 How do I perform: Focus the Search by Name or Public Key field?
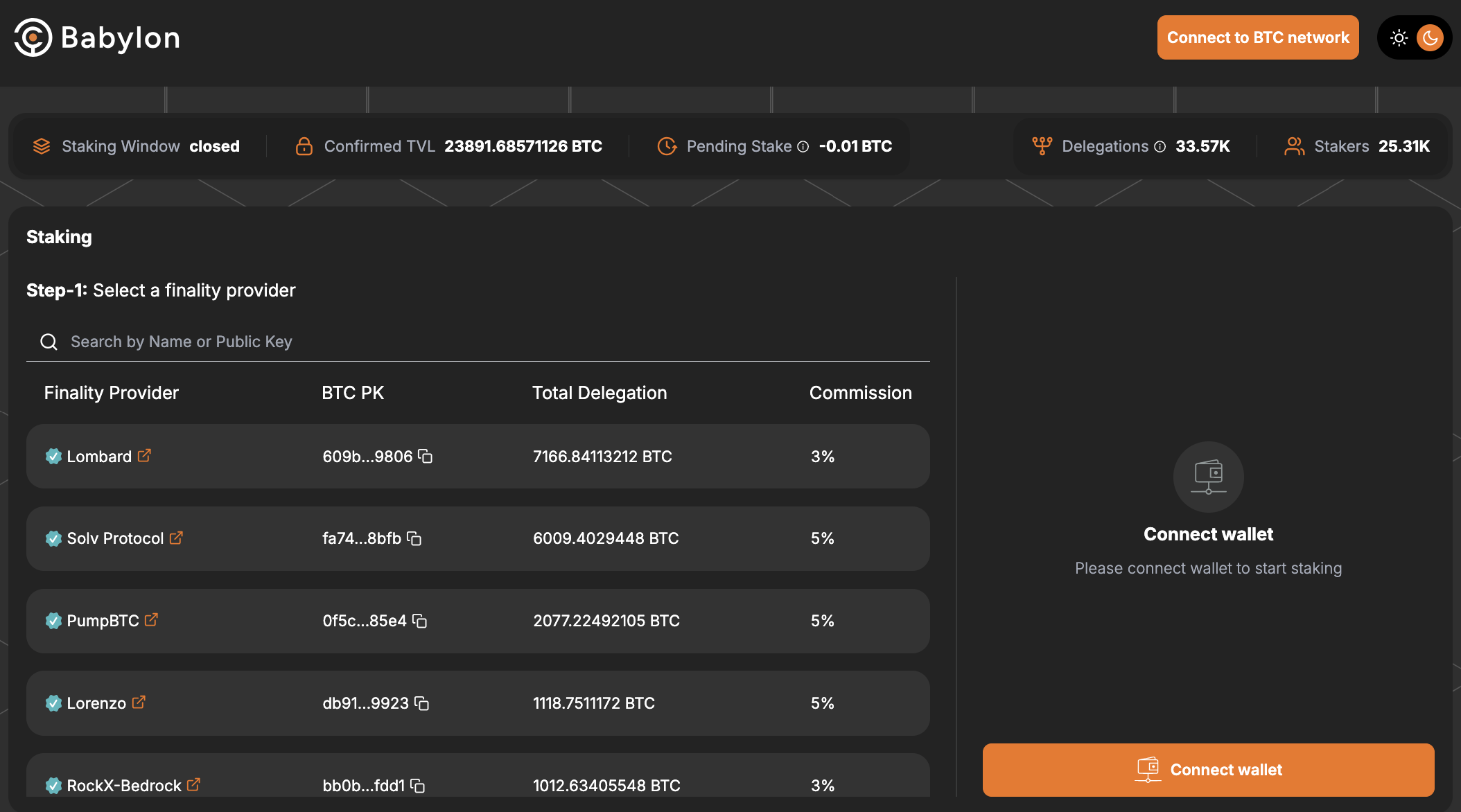478,342
